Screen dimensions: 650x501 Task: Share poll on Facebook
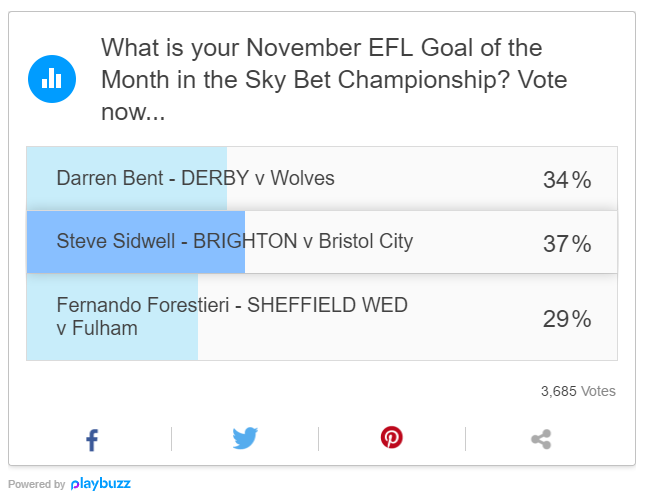pos(92,440)
